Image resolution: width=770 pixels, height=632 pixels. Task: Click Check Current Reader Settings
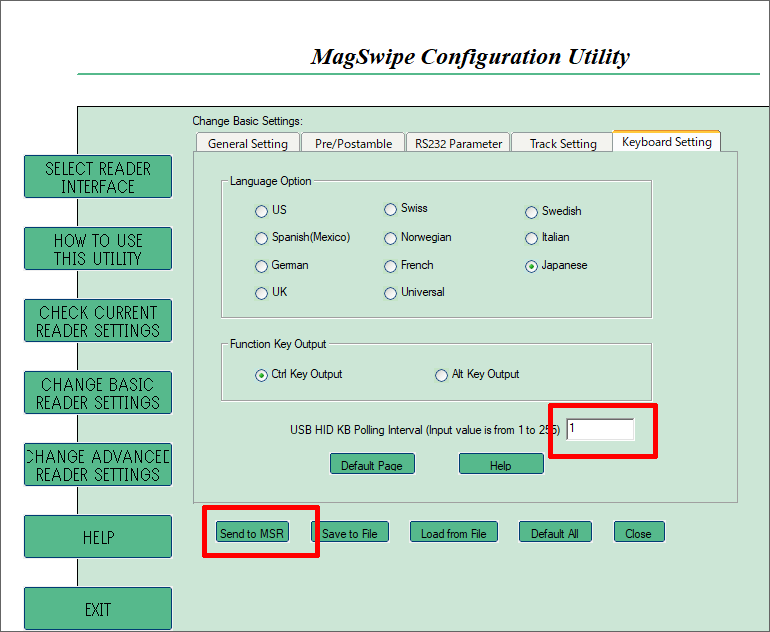98,321
